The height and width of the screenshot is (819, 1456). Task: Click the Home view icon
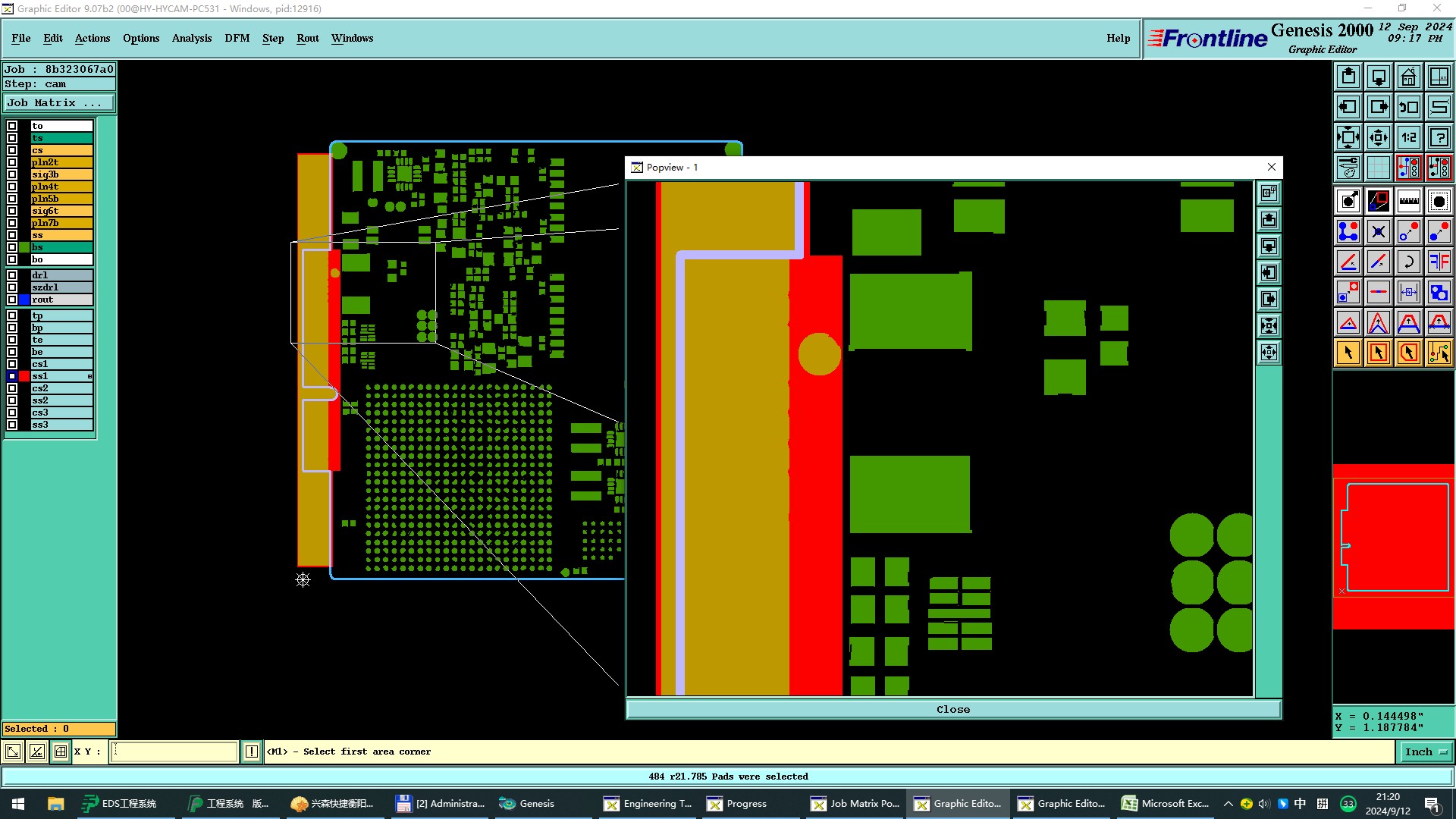click(x=1408, y=77)
